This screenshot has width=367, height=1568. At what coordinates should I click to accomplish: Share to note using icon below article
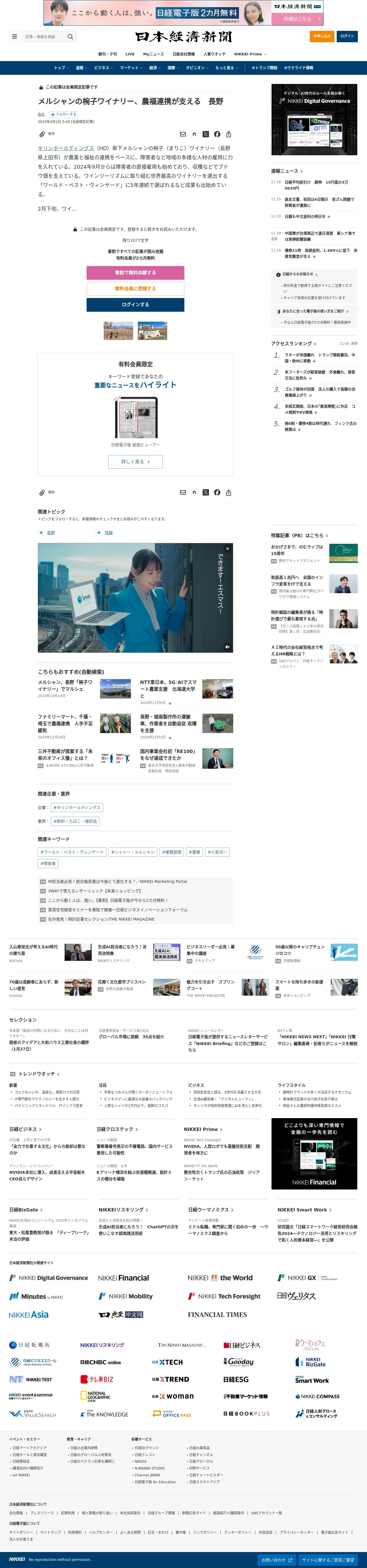[194, 492]
